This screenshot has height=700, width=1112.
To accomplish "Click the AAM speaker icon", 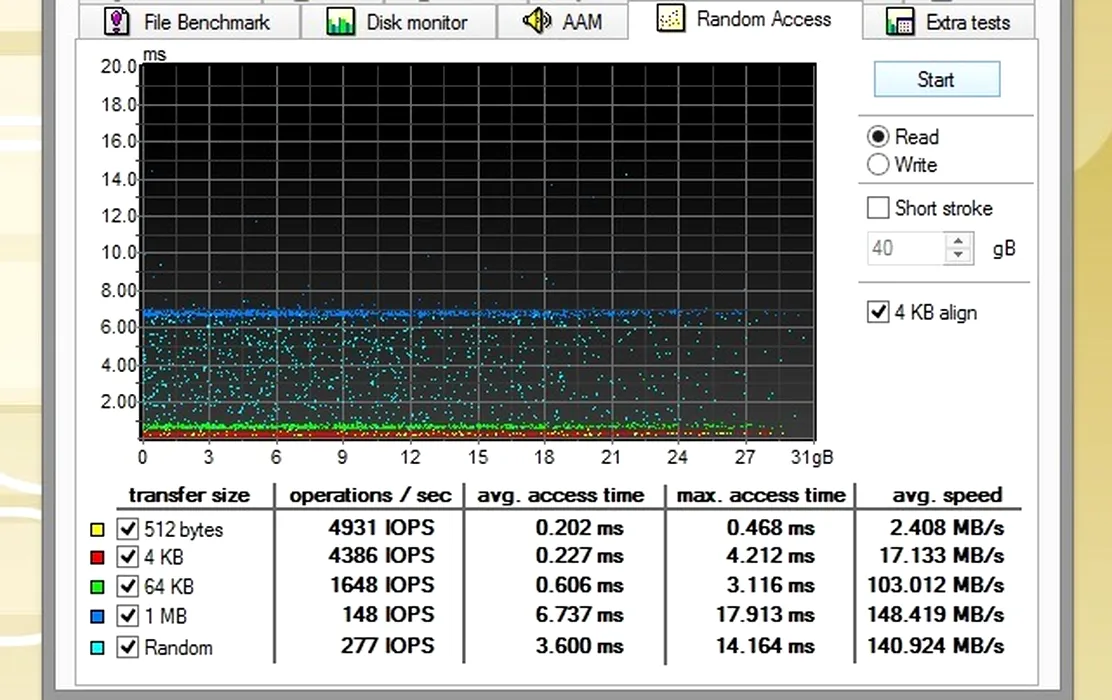I will (537, 21).
